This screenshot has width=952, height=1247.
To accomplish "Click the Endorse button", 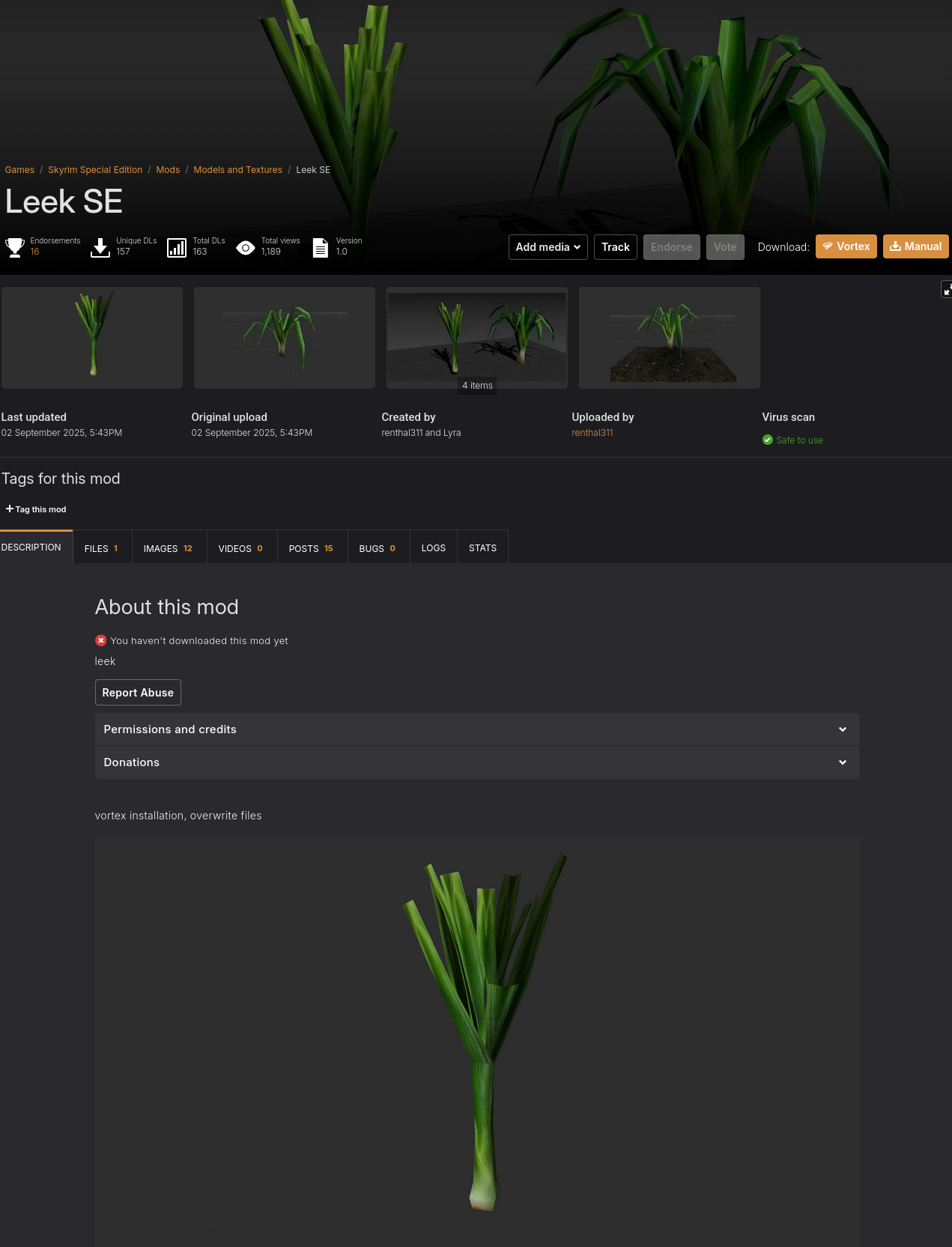I will (x=672, y=247).
